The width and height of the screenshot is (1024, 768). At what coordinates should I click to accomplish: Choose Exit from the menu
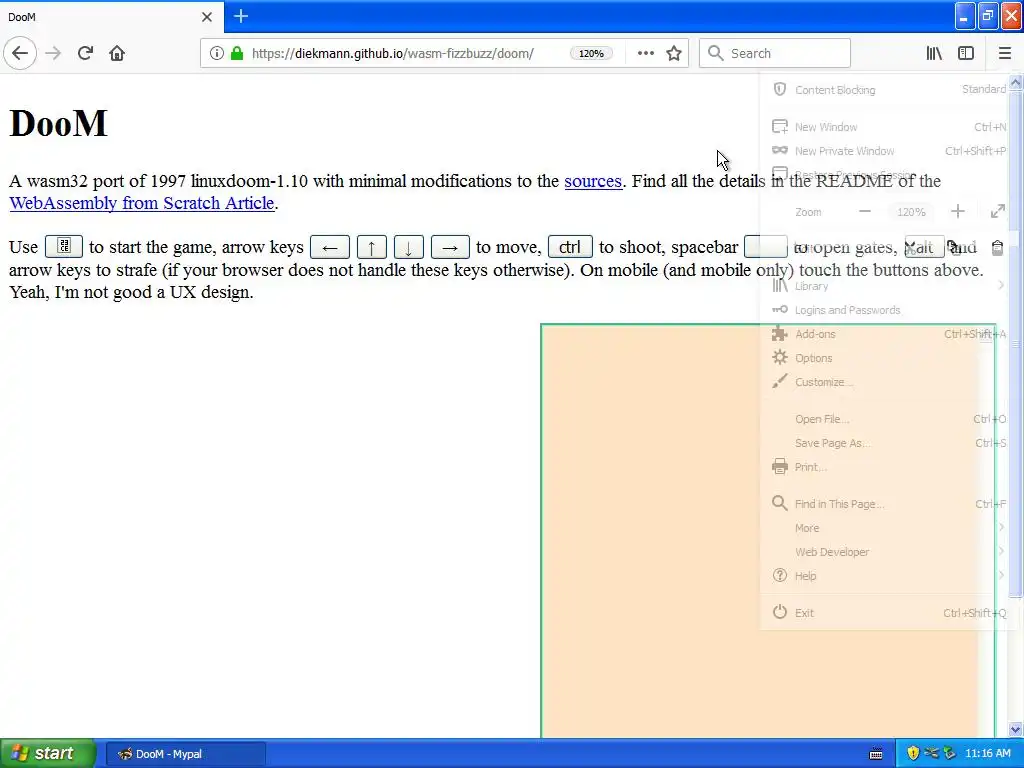point(889,613)
